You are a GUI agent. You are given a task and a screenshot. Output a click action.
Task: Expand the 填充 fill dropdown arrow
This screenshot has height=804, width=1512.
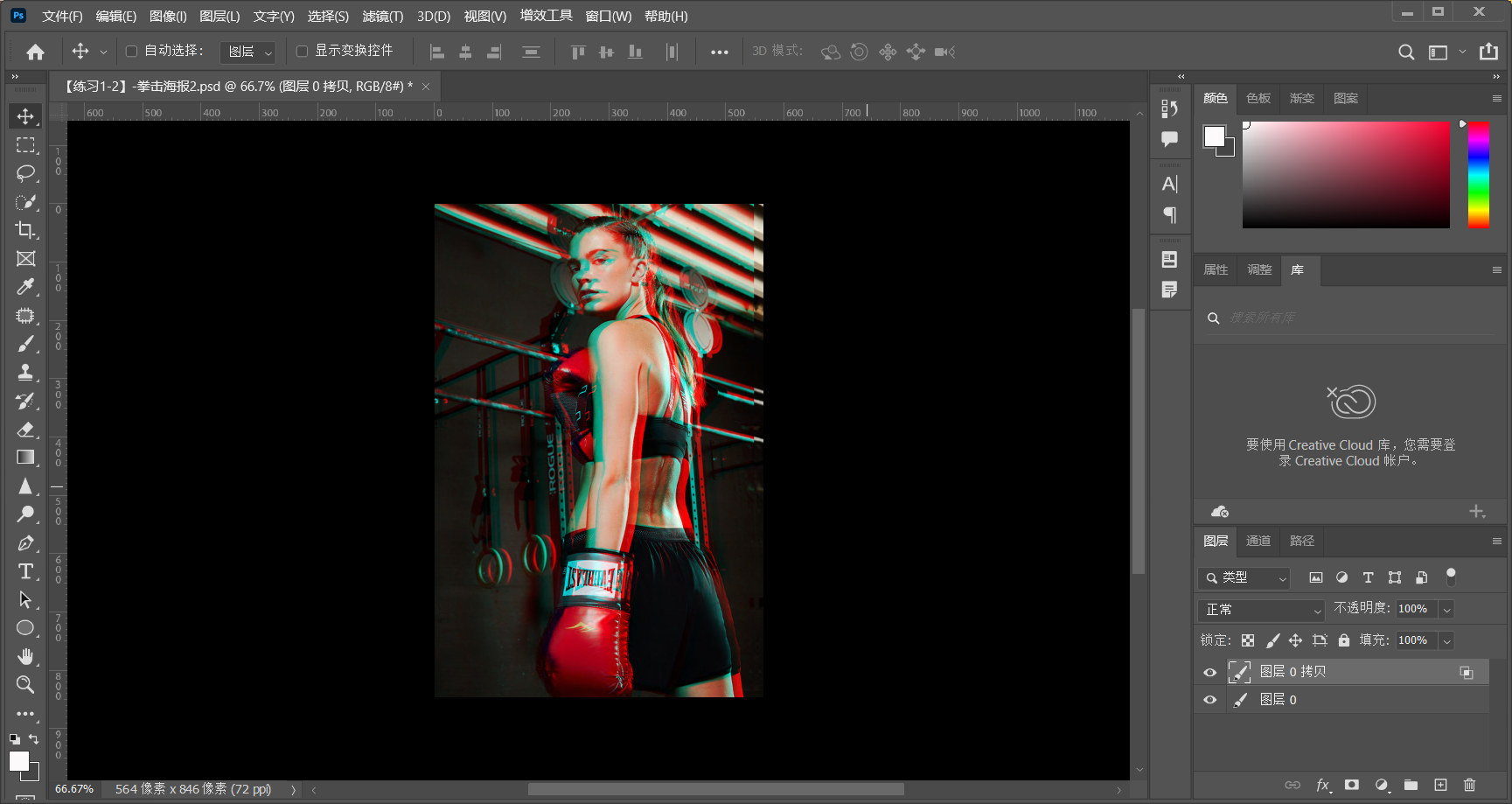[x=1447, y=641]
